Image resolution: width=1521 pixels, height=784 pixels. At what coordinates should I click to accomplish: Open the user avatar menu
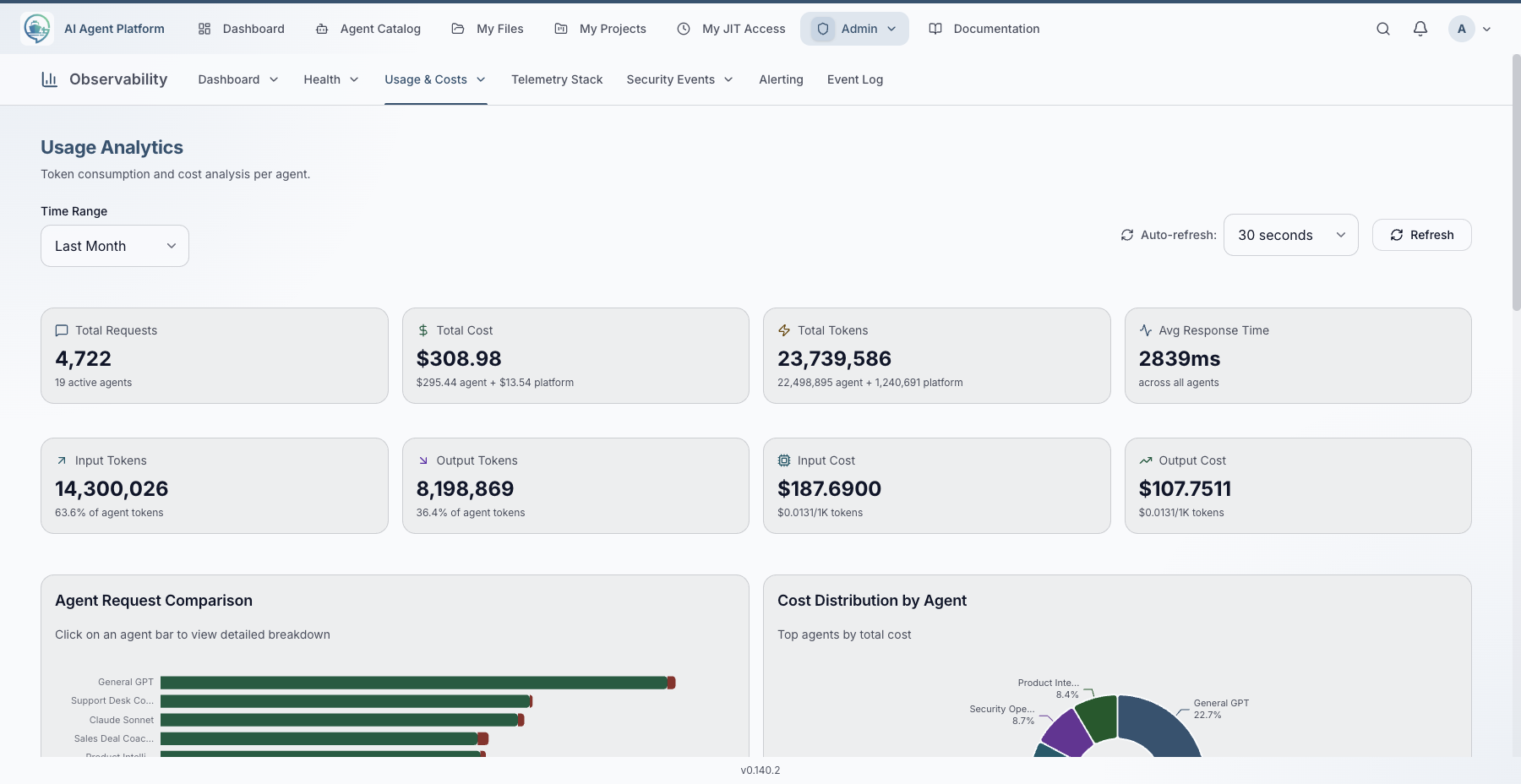(x=1470, y=29)
